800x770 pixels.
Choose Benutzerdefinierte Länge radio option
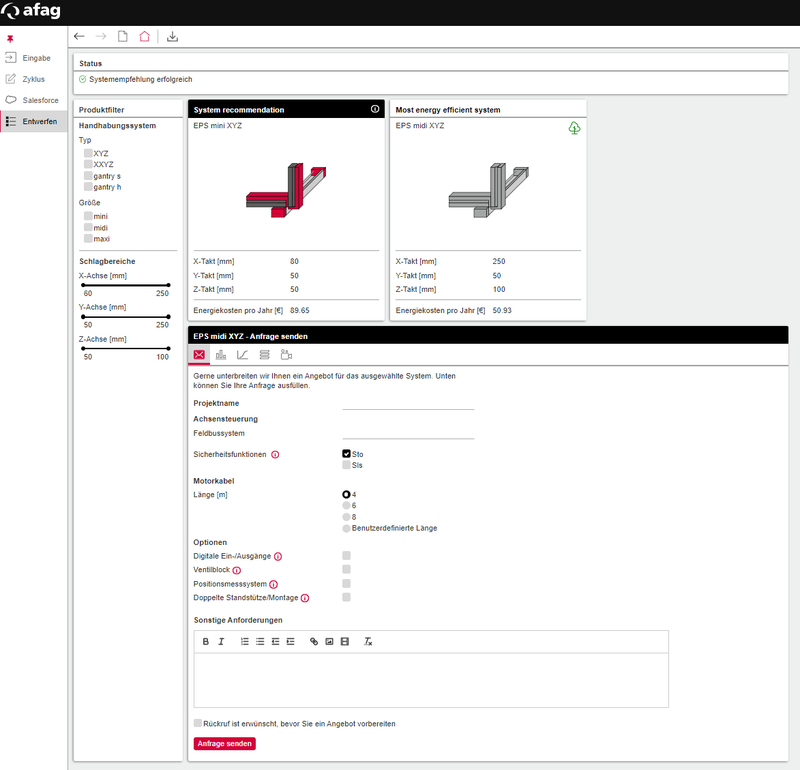(x=346, y=528)
